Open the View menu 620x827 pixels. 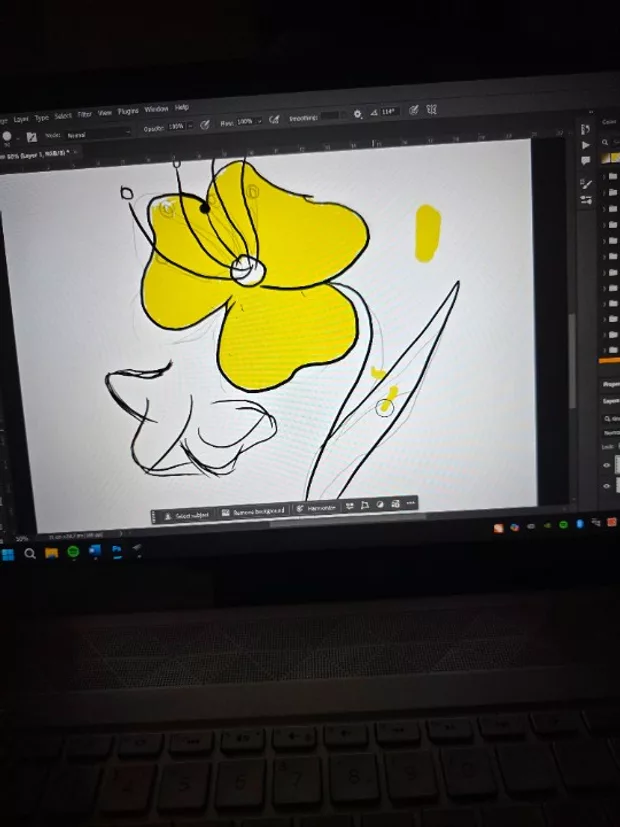105,113
